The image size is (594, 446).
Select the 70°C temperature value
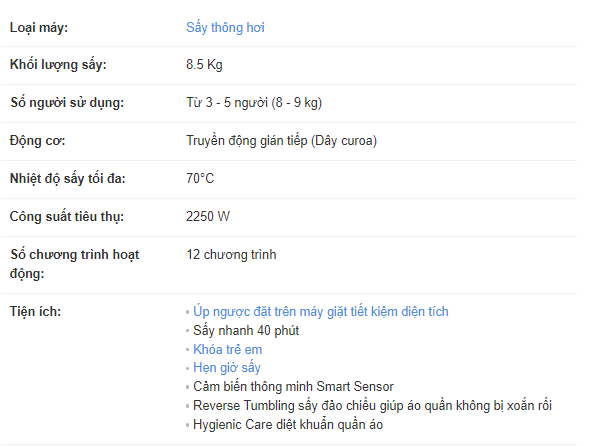(200, 178)
